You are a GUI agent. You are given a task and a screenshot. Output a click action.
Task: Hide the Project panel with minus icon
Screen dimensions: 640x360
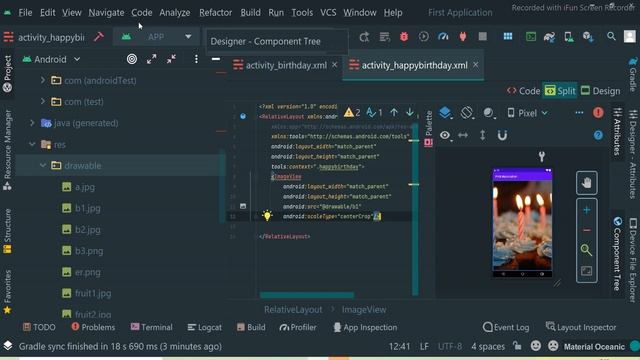216,59
